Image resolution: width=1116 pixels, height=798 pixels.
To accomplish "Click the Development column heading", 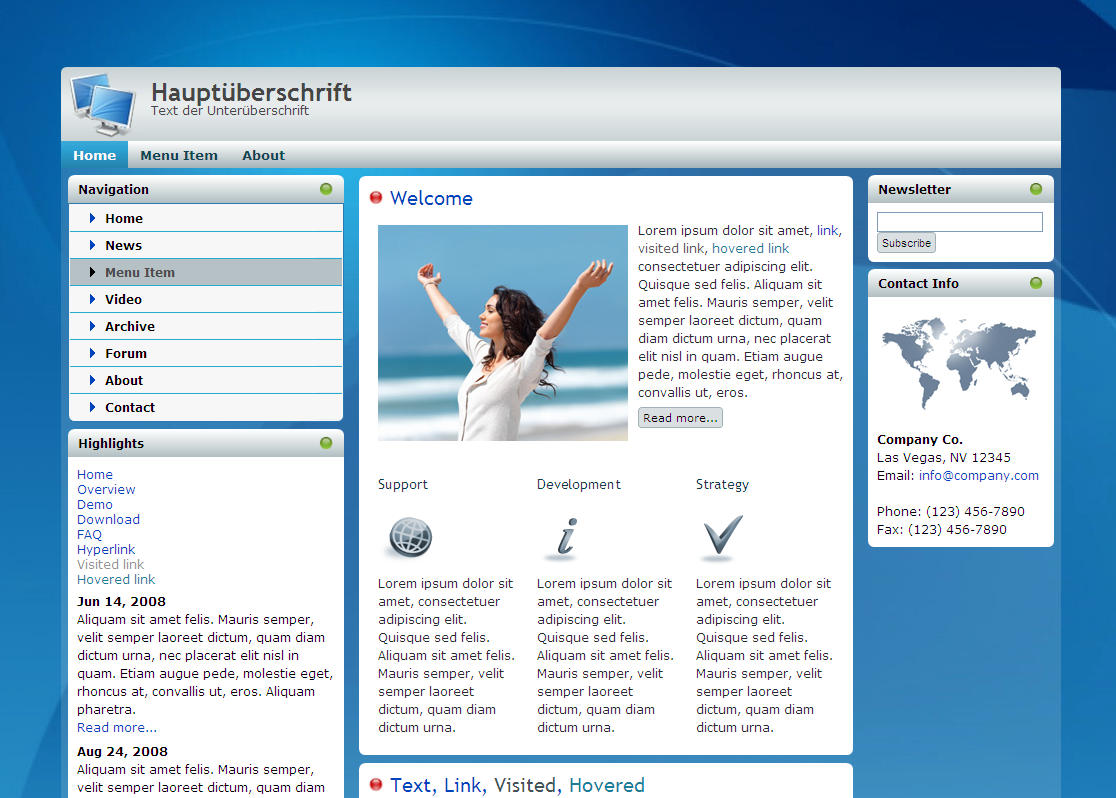I will (x=579, y=484).
